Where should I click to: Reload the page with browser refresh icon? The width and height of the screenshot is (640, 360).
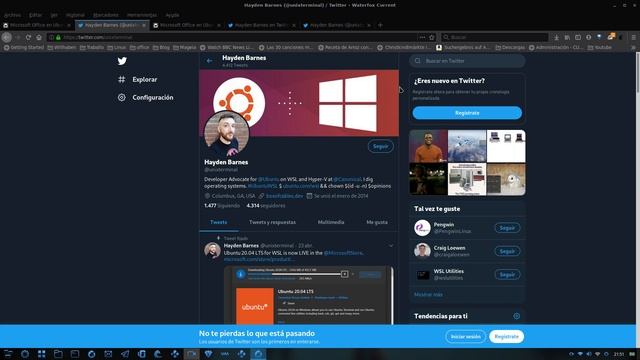click(x=28, y=37)
